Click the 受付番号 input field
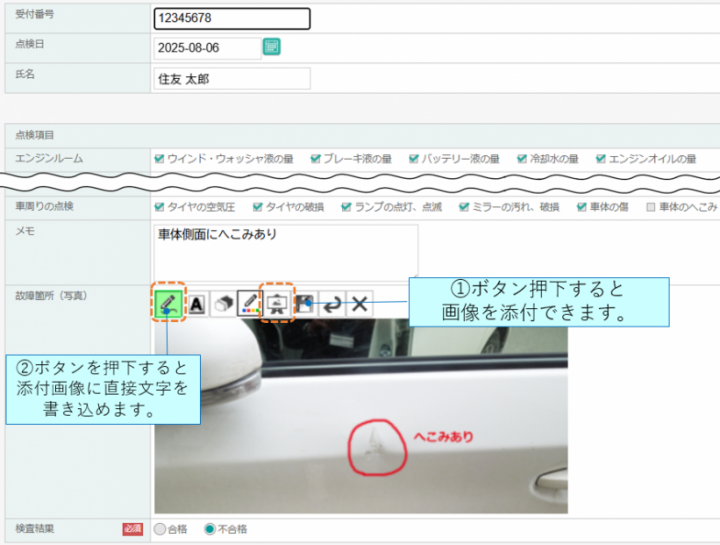 tap(232, 19)
